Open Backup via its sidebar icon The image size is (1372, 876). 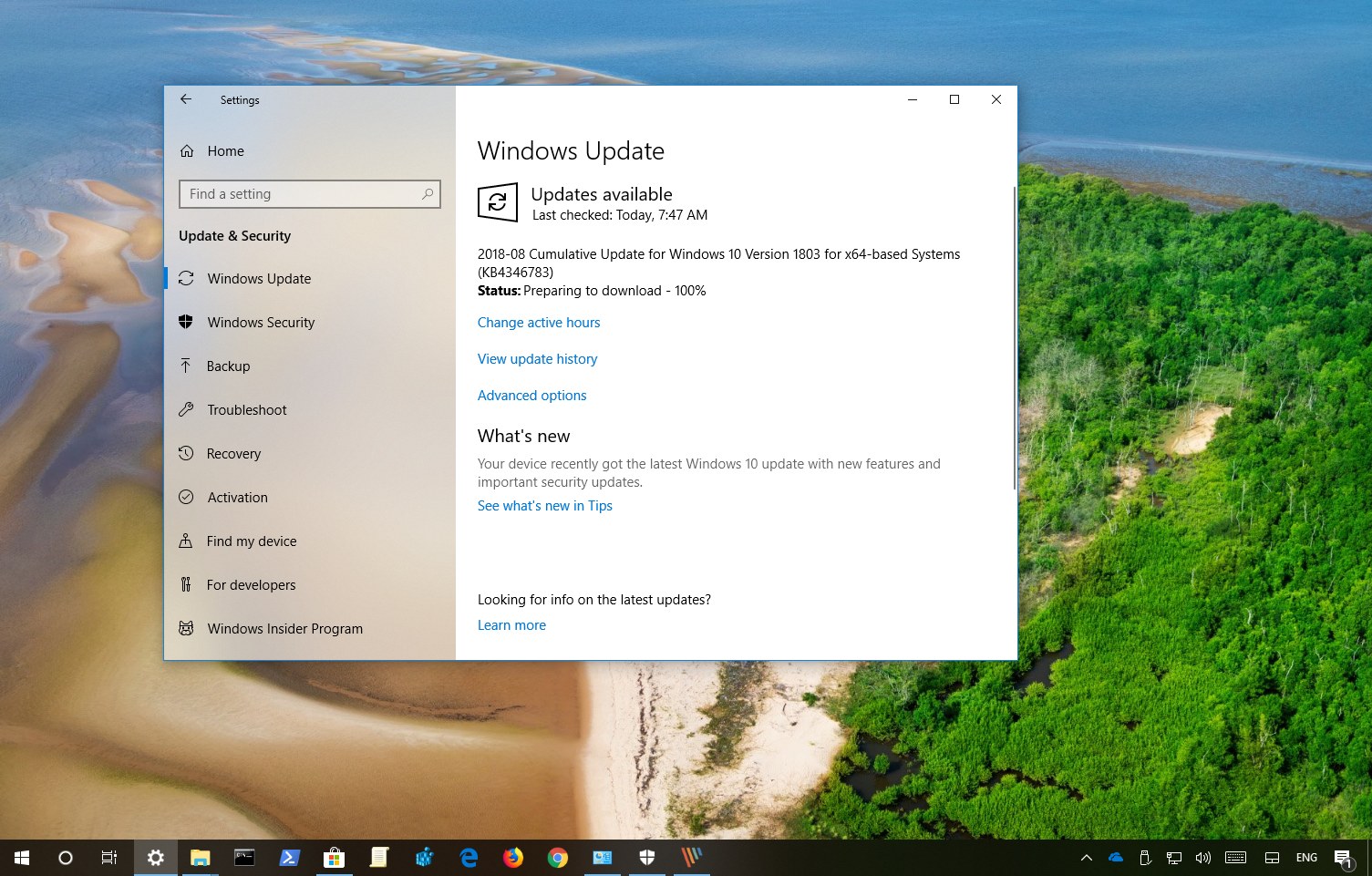(x=186, y=366)
